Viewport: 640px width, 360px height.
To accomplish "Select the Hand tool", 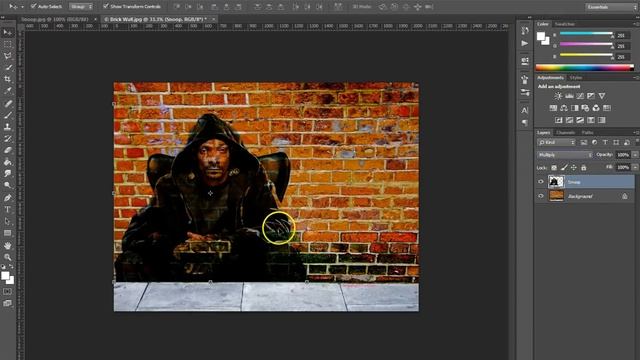I will pos(8,246).
